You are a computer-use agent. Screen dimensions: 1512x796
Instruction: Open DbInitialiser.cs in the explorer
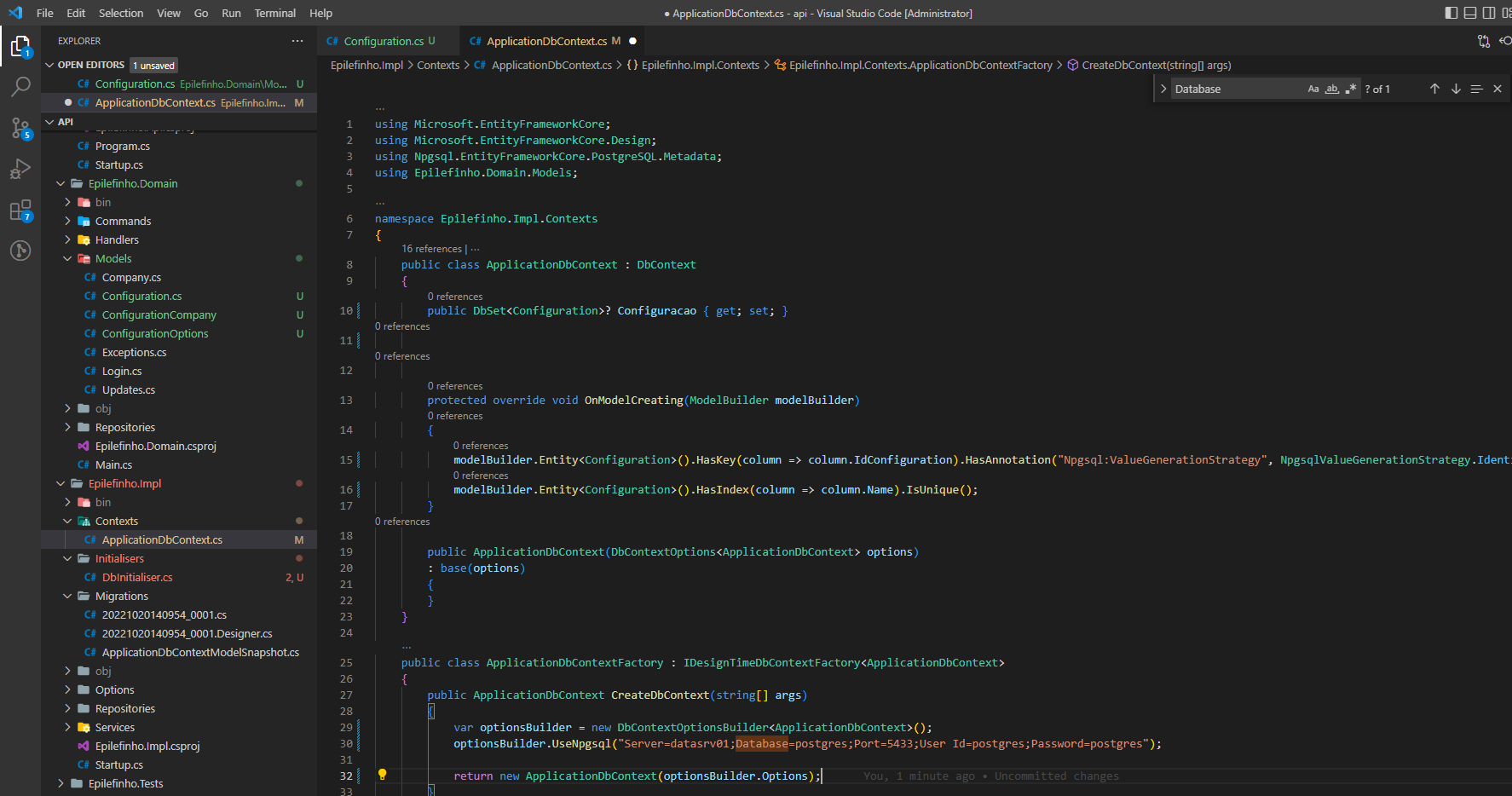tap(137, 577)
